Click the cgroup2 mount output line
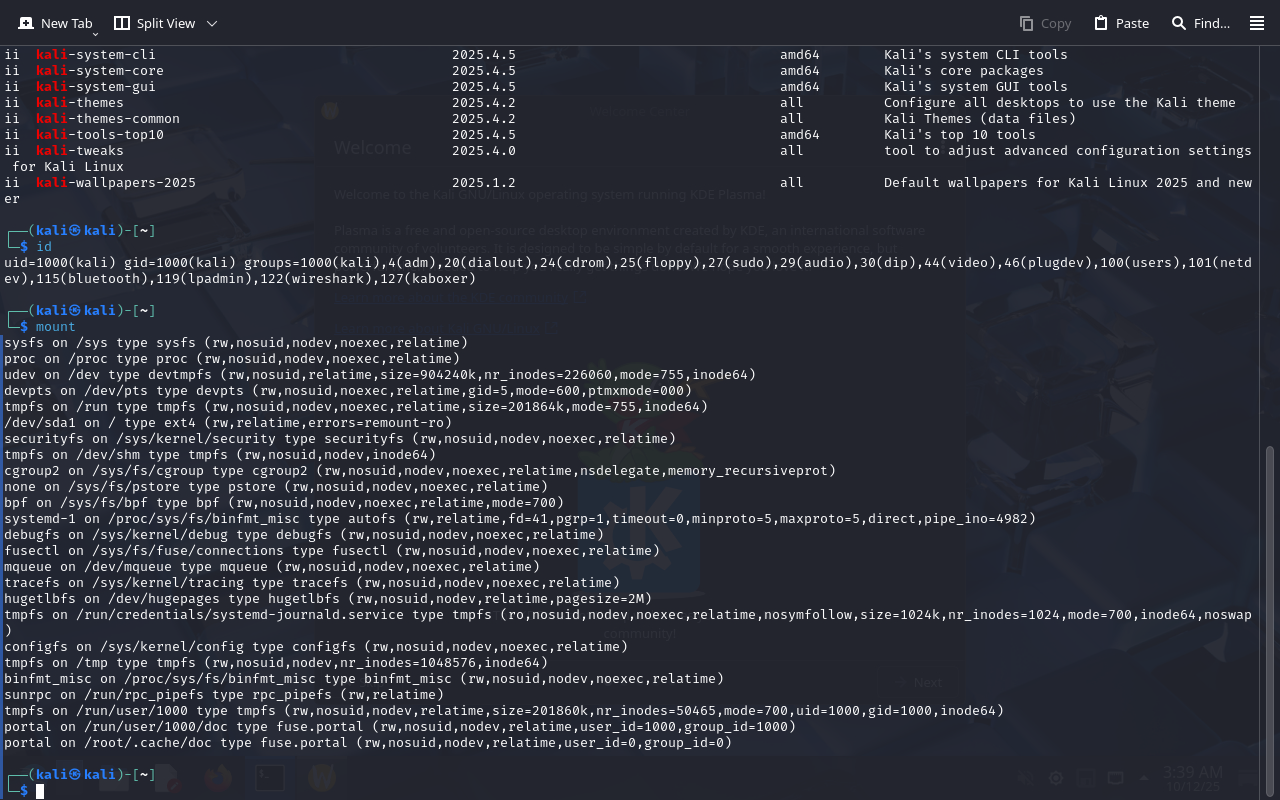1280x800 pixels. (420, 471)
